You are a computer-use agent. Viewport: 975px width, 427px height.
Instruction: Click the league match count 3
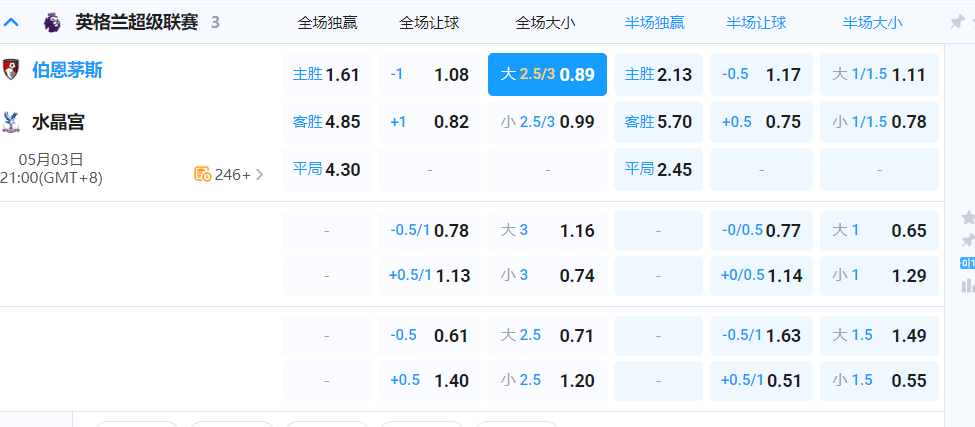pyautogui.click(x=215, y=24)
